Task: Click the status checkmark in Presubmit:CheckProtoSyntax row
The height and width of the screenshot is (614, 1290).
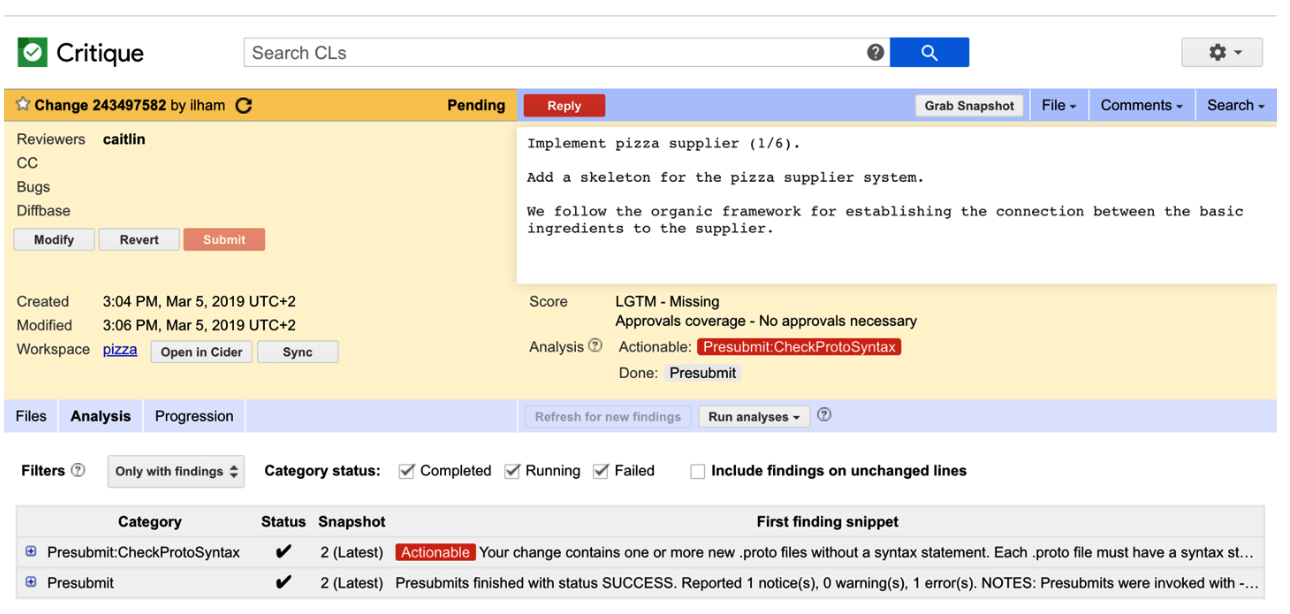Action: click(283, 552)
